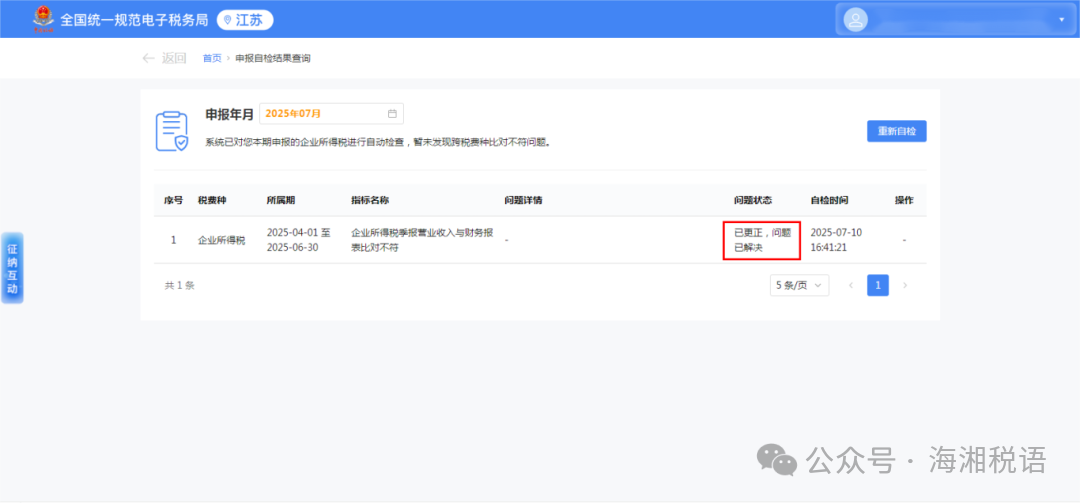Click the 全国统一规范电子税务局 title
This screenshot has height=503, width=1080.
tap(134, 20)
